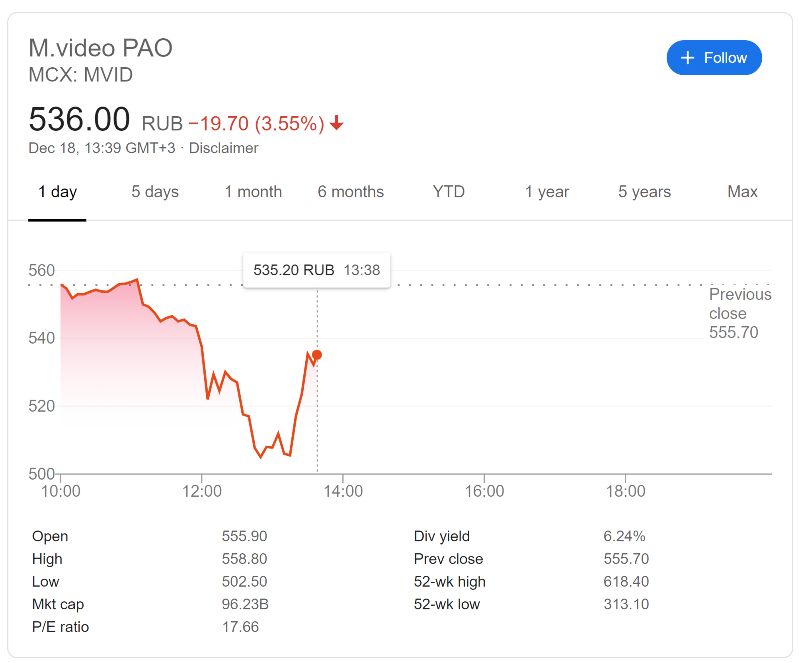The height and width of the screenshot is (663, 800).
Task: Open the Disclaimer link
Action: click(224, 148)
